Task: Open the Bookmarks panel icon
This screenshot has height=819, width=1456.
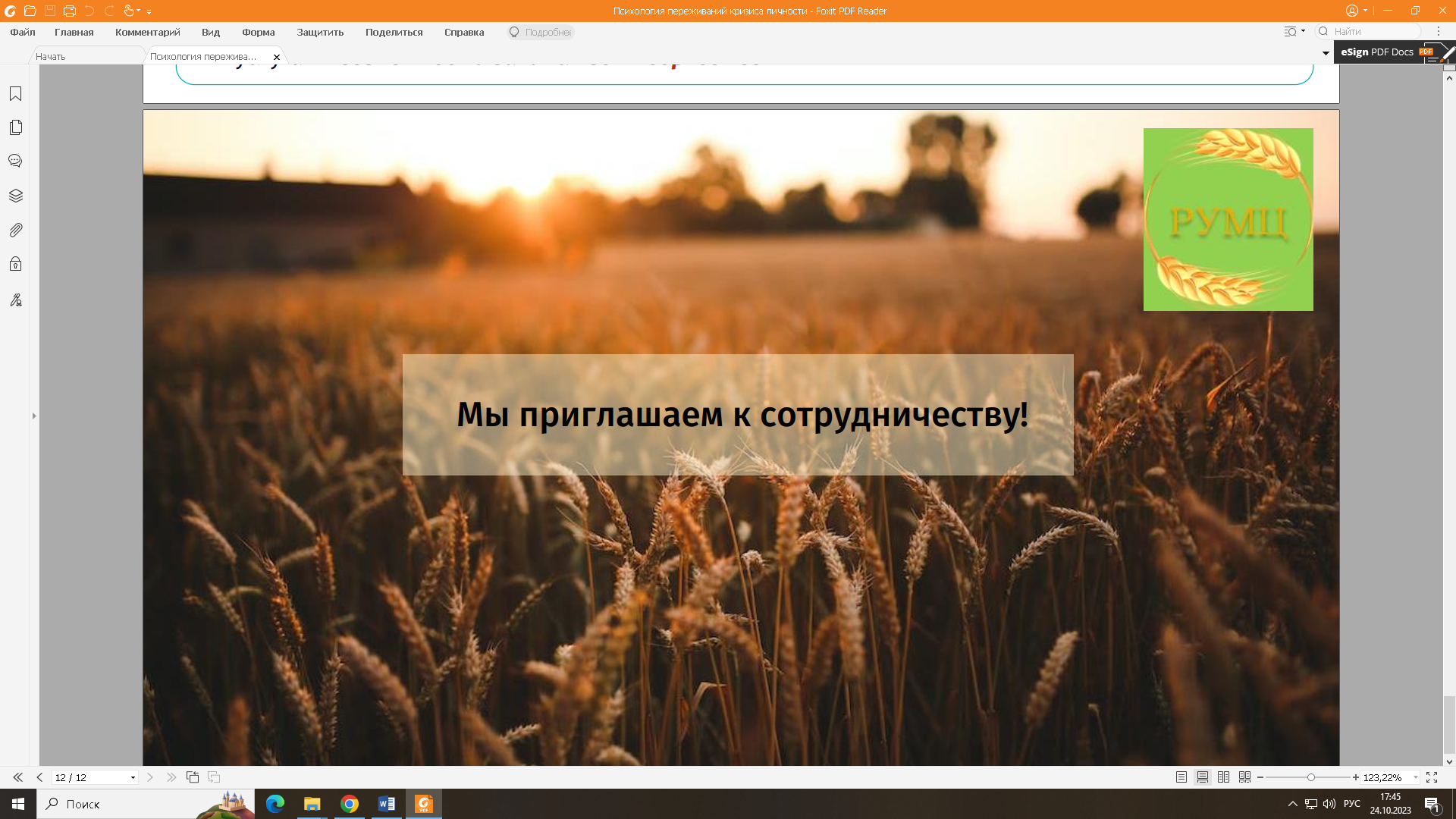Action: click(15, 93)
